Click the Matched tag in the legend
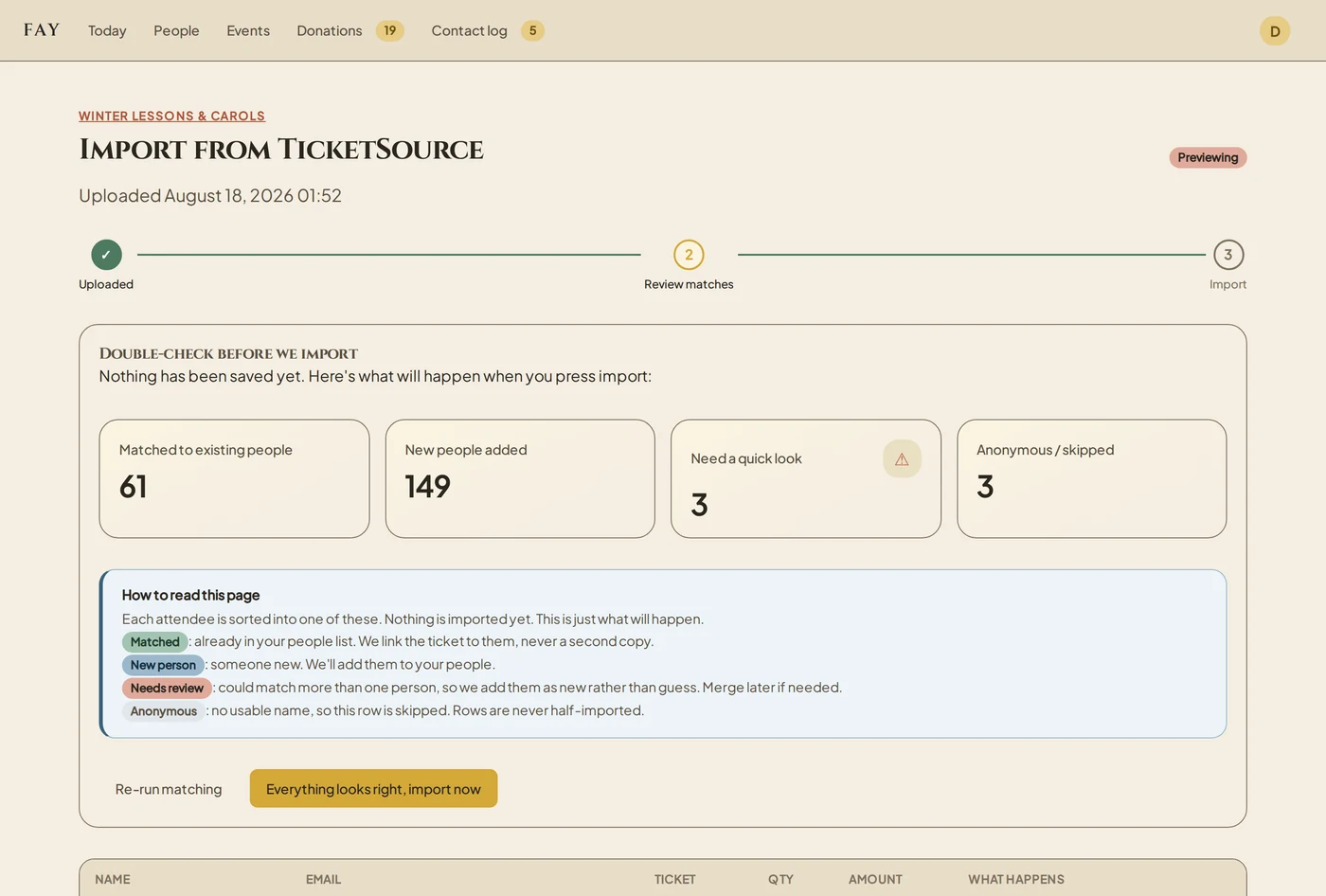 (x=154, y=642)
